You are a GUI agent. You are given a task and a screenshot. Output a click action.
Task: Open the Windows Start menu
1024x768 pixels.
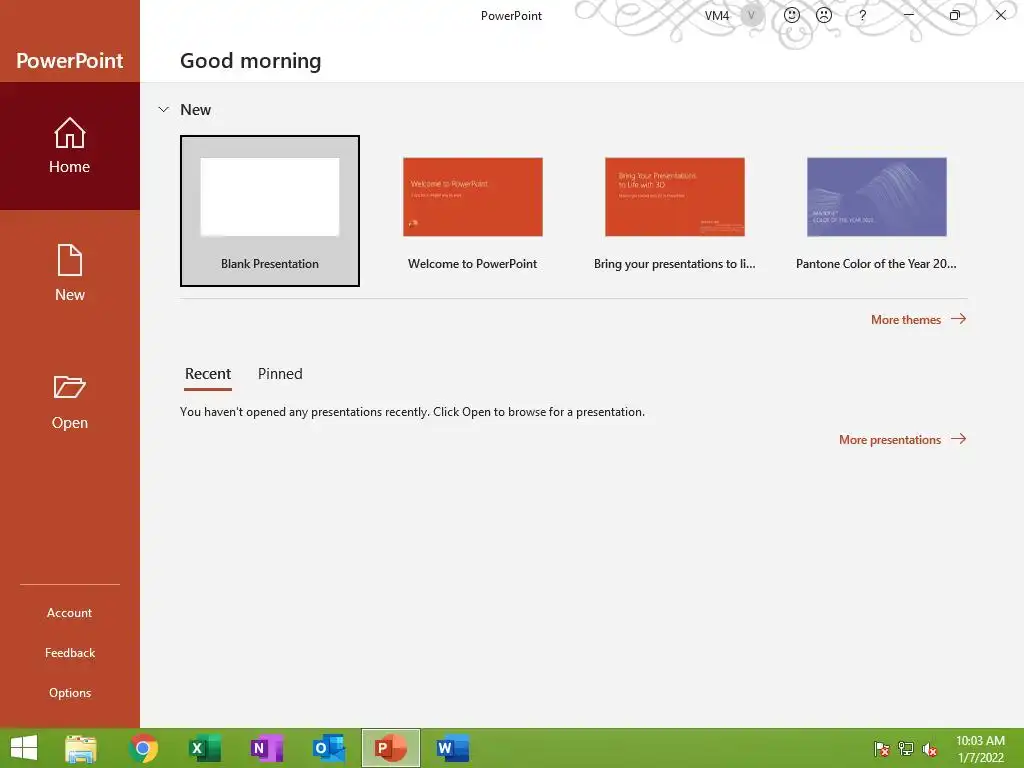(x=24, y=748)
